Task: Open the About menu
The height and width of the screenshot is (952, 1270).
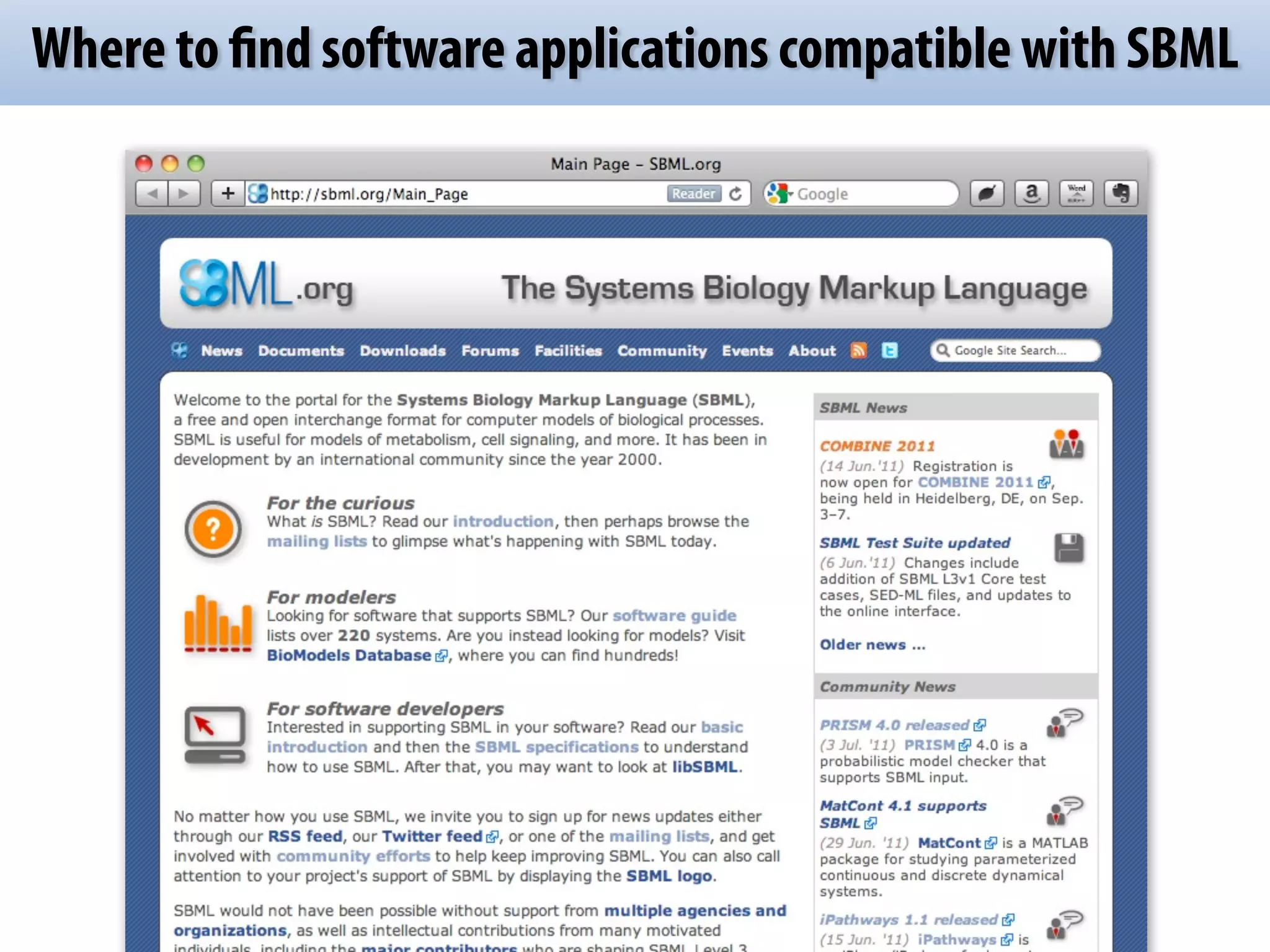Action: [x=812, y=351]
